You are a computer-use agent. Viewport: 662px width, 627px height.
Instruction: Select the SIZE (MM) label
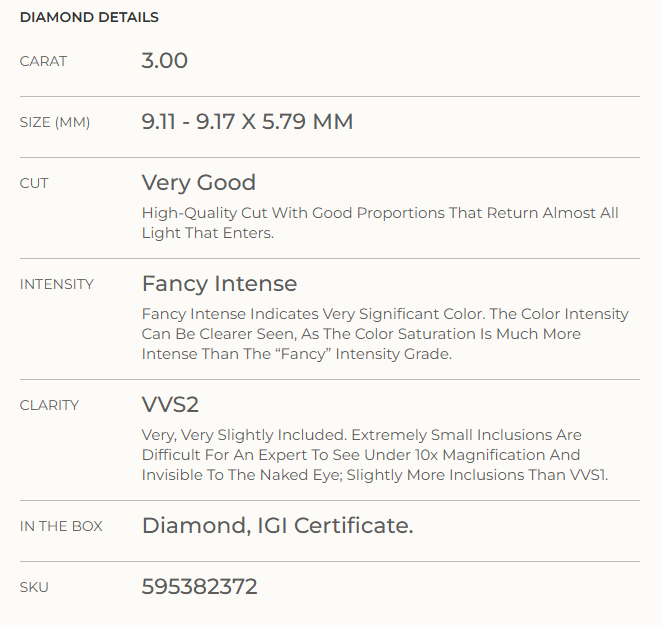click(x=55, y=122)
